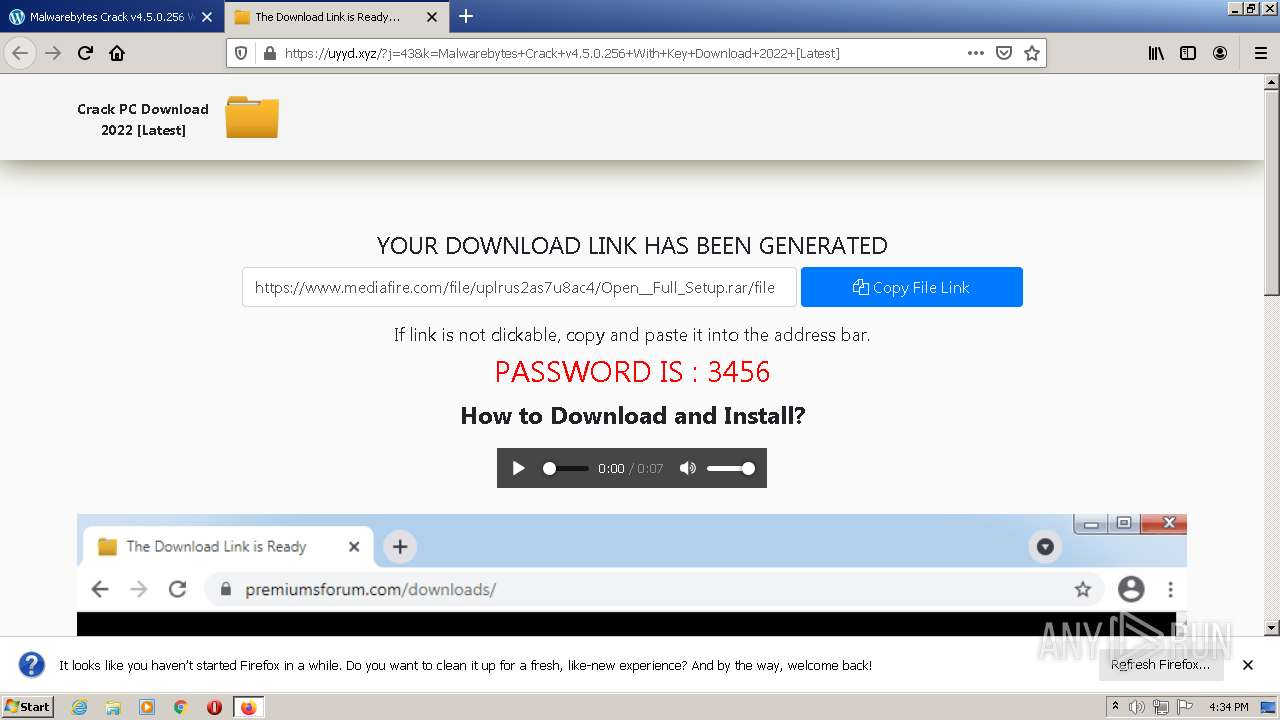
Task: Click How to Download and Install heading
Action: pos(632,416)
